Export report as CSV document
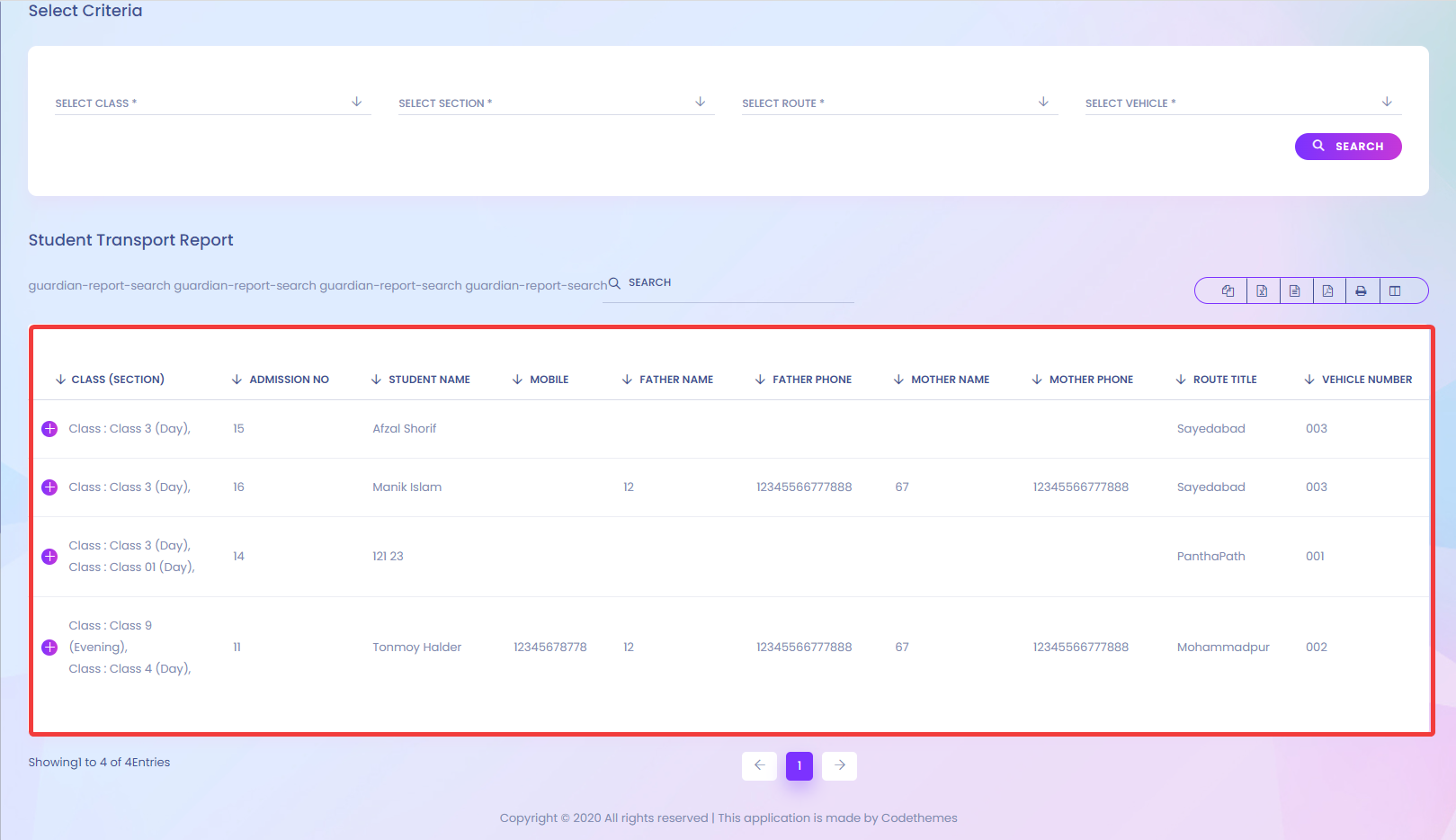 click(1295, 290)
